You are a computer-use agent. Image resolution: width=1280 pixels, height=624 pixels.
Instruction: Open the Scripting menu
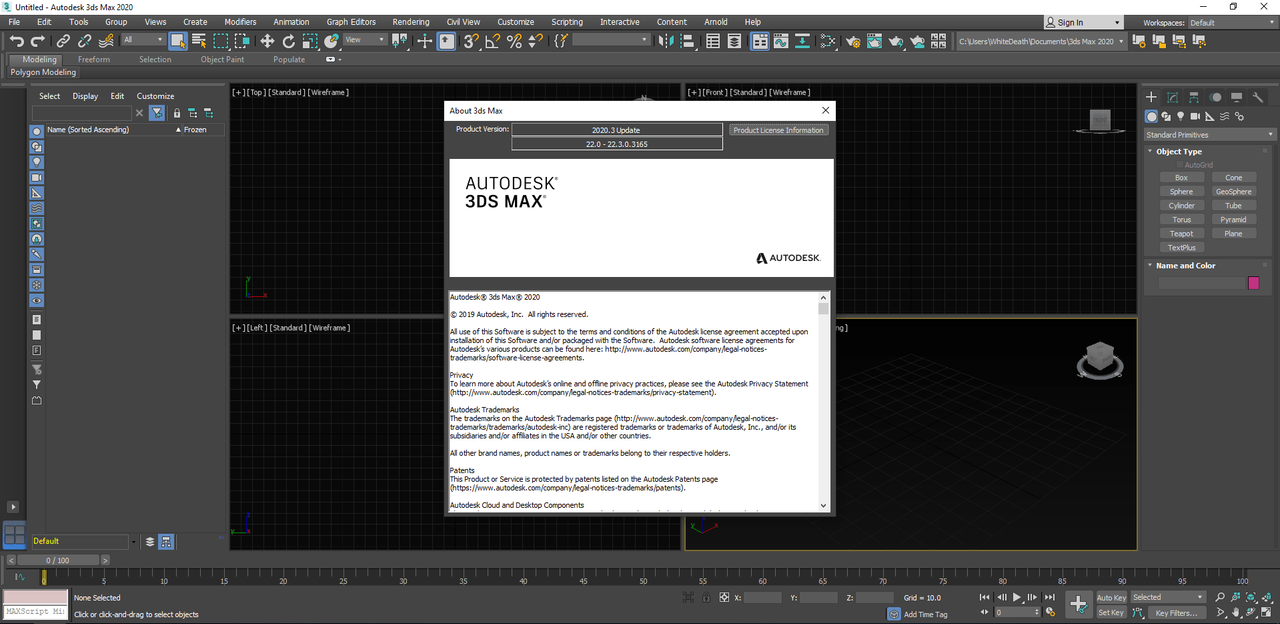[x=567, y=22]
